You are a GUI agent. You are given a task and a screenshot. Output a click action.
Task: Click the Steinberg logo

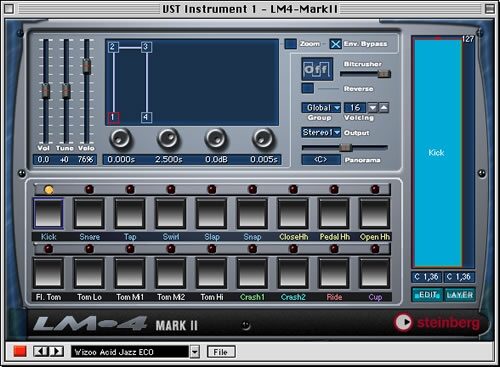(x=437, y=323)
